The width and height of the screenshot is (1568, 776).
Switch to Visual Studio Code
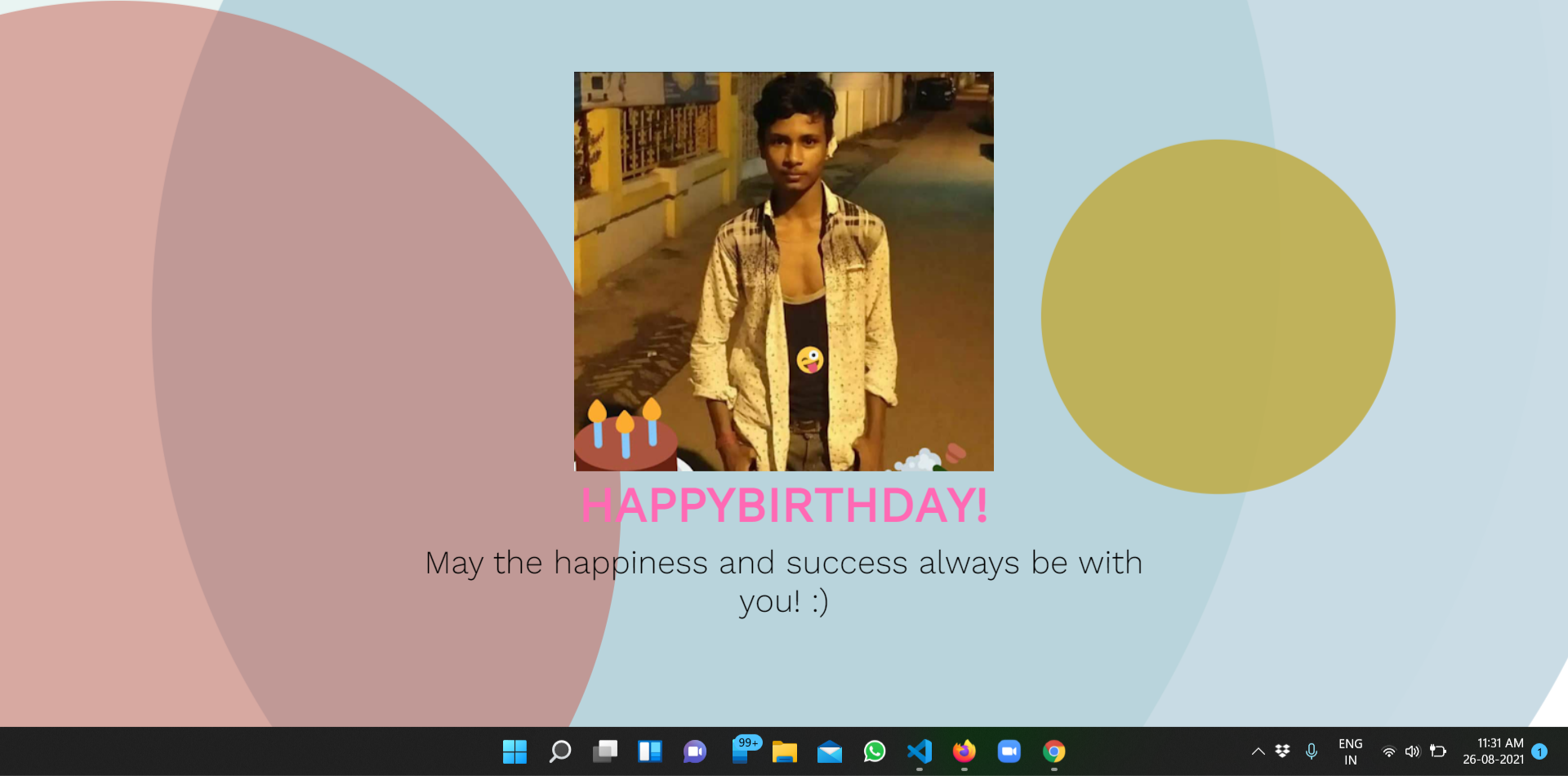pyautogui.click(x=920, y=751)
